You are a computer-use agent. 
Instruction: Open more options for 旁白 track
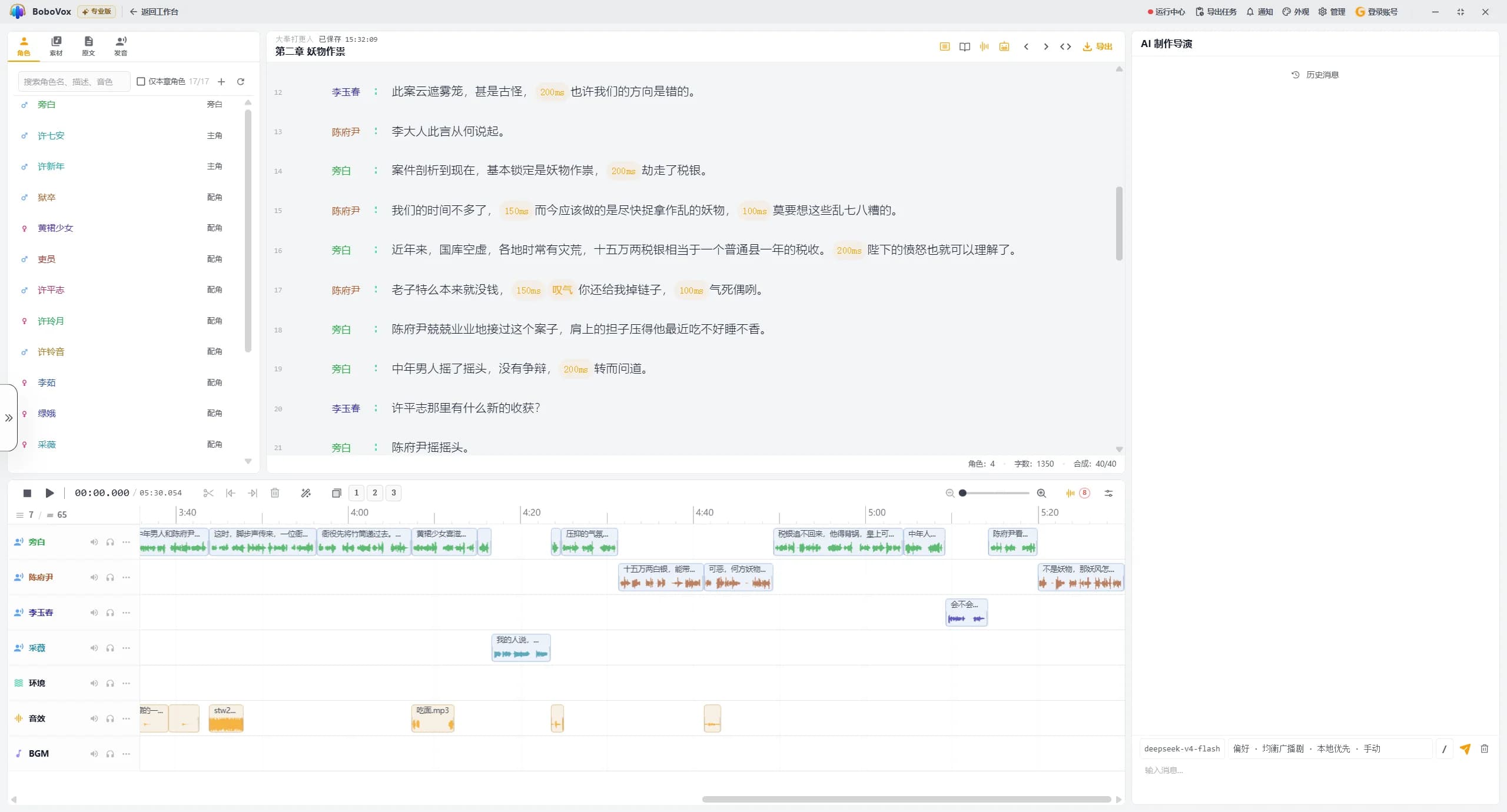(126, 542)
